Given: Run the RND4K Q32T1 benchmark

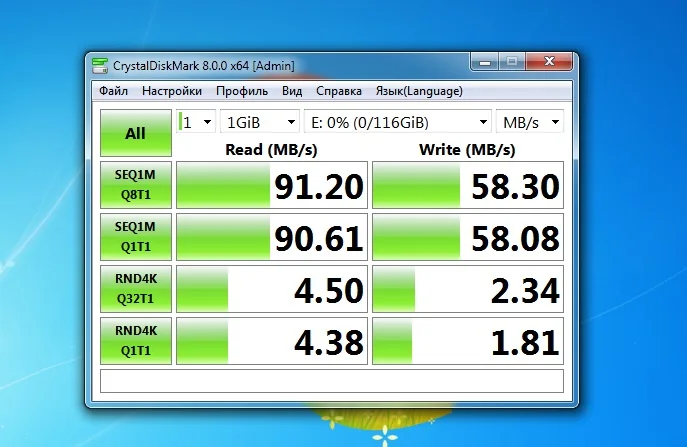Looking at the screenshot, I should (136, 289).
